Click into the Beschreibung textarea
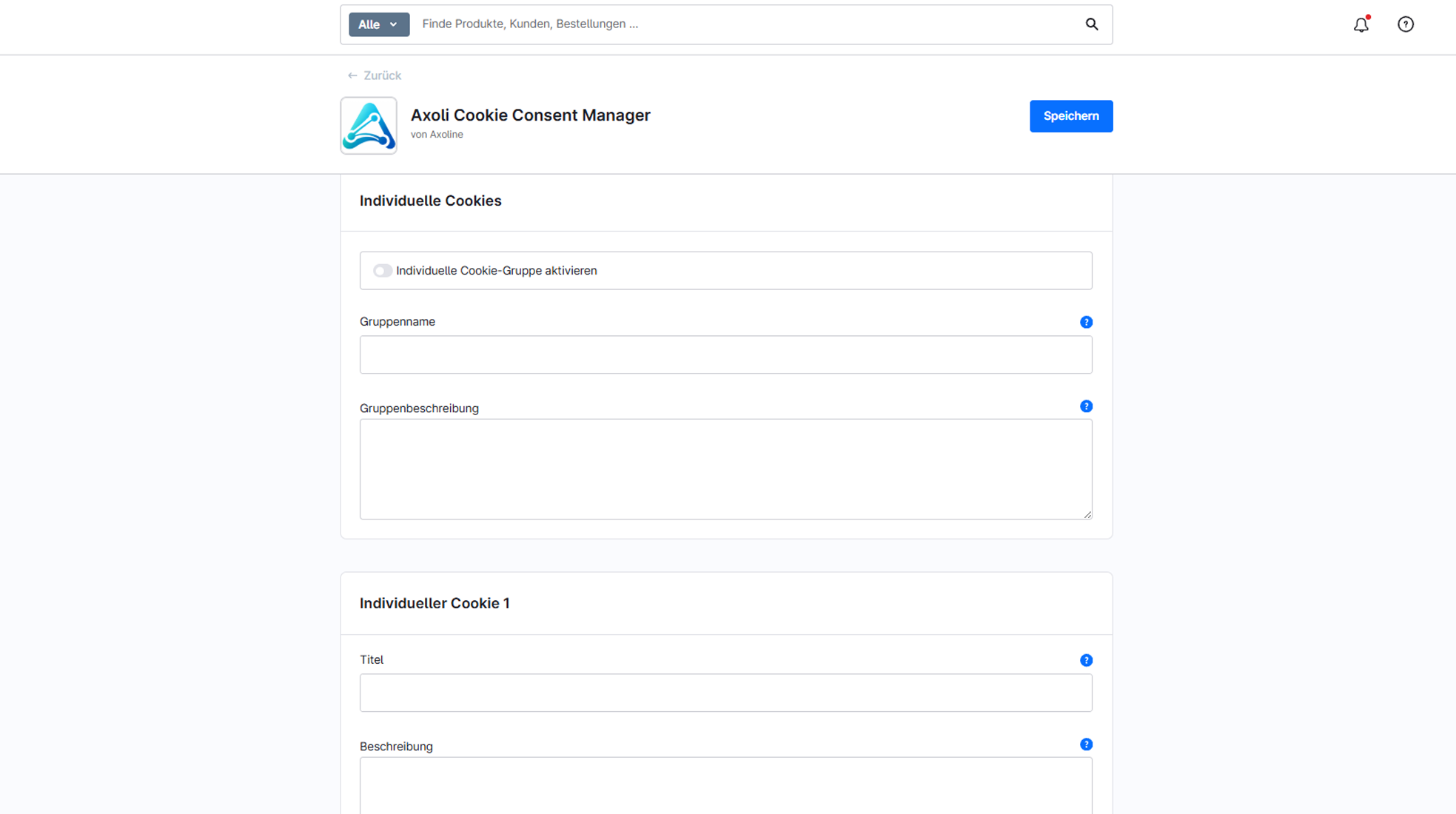Image resolution: width=1456 pixels, height=814 pixels. (x=725, y=786)
